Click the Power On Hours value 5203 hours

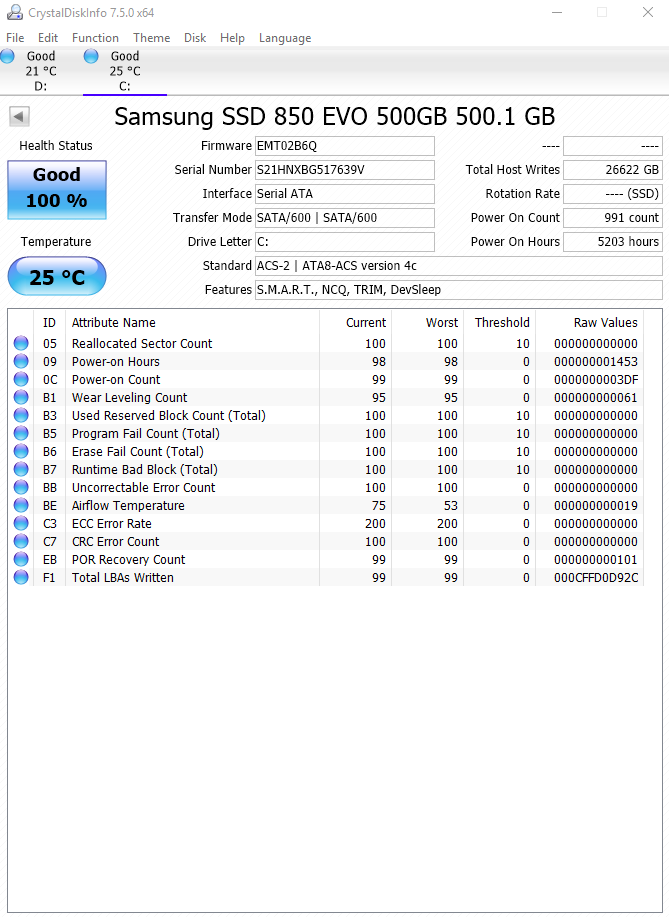613,242
